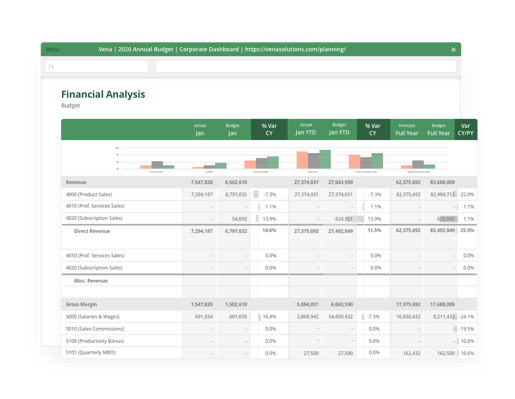The height and width of the screenshot is (399, 515).
Task: Click the fx formula name box
Action: (x=96, y=67)
